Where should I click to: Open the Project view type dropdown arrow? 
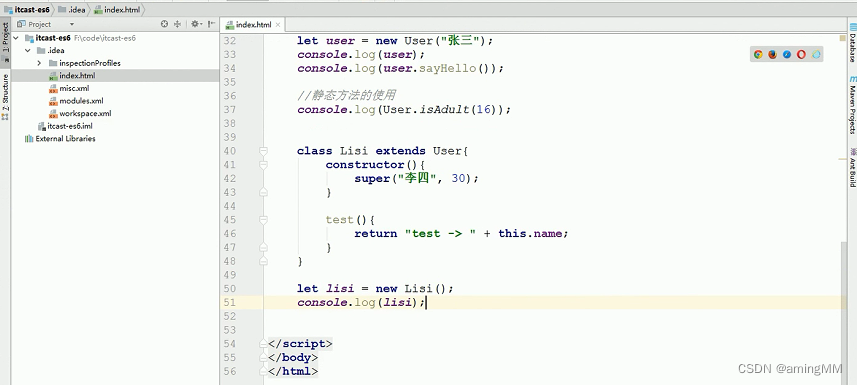point(72,25)
